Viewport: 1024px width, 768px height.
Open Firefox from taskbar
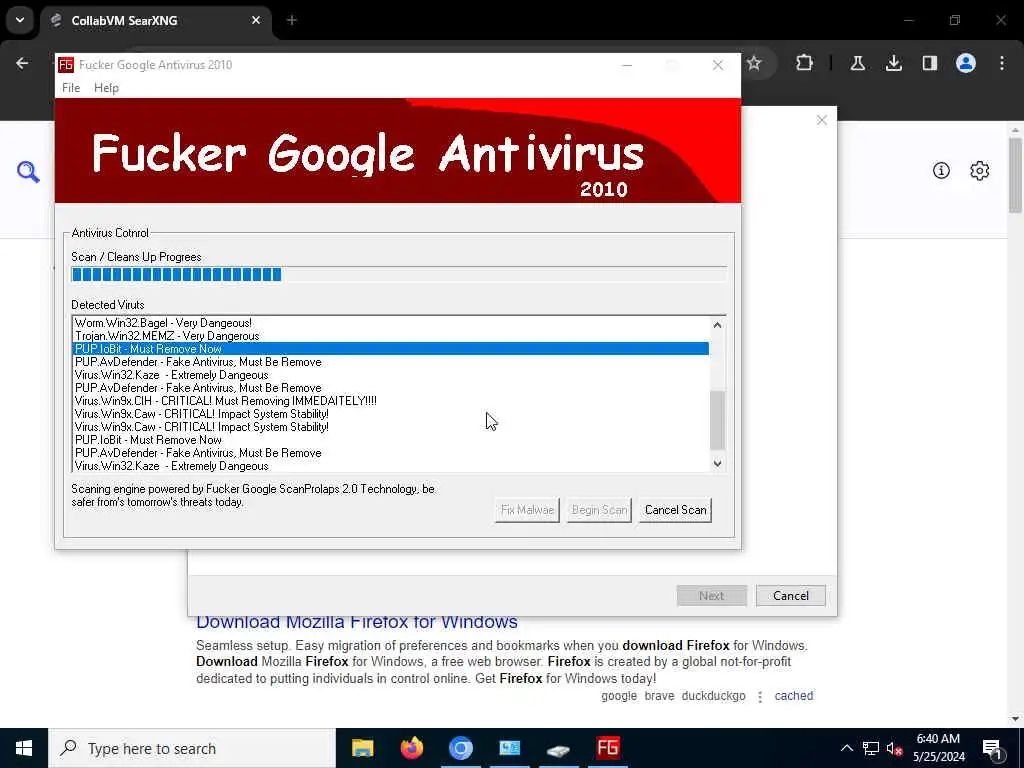(x=411, y=748)
